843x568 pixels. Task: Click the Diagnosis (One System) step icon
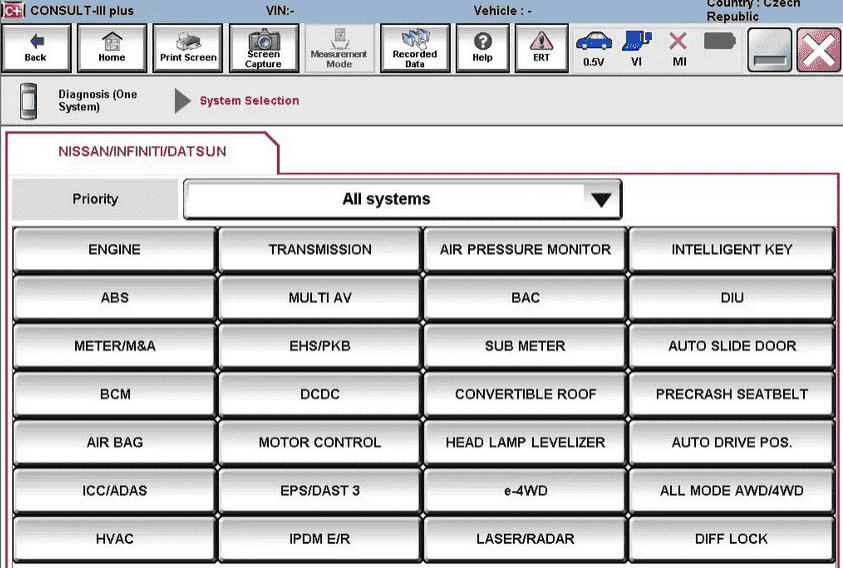pyautogui.click(x=28, y=101)
